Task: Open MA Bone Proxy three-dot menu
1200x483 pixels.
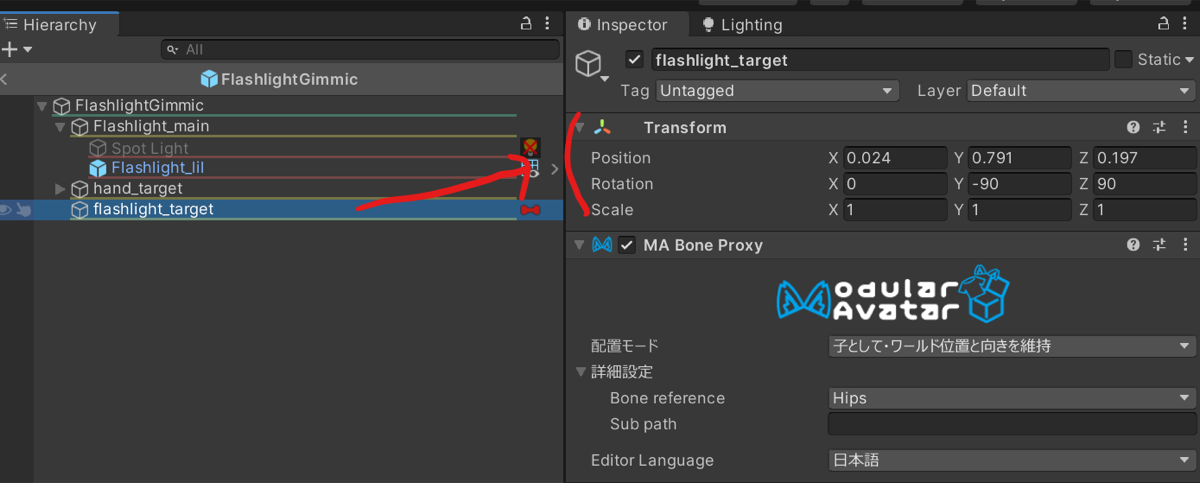Action: pos(1184,245)
